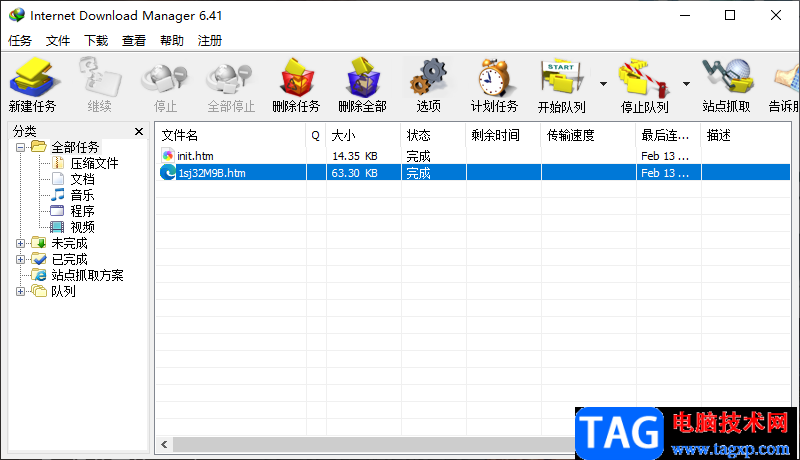Sort by 大小 column header

coord(363,135)
